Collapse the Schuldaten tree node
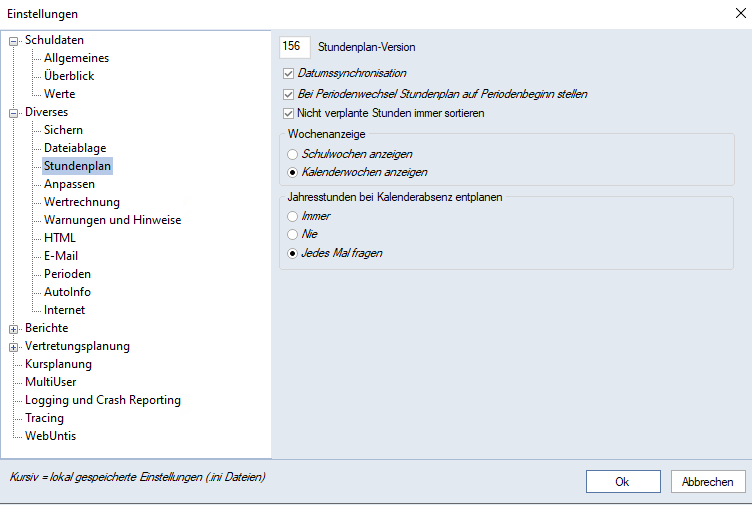752x505 pixels. click(14, 41)
